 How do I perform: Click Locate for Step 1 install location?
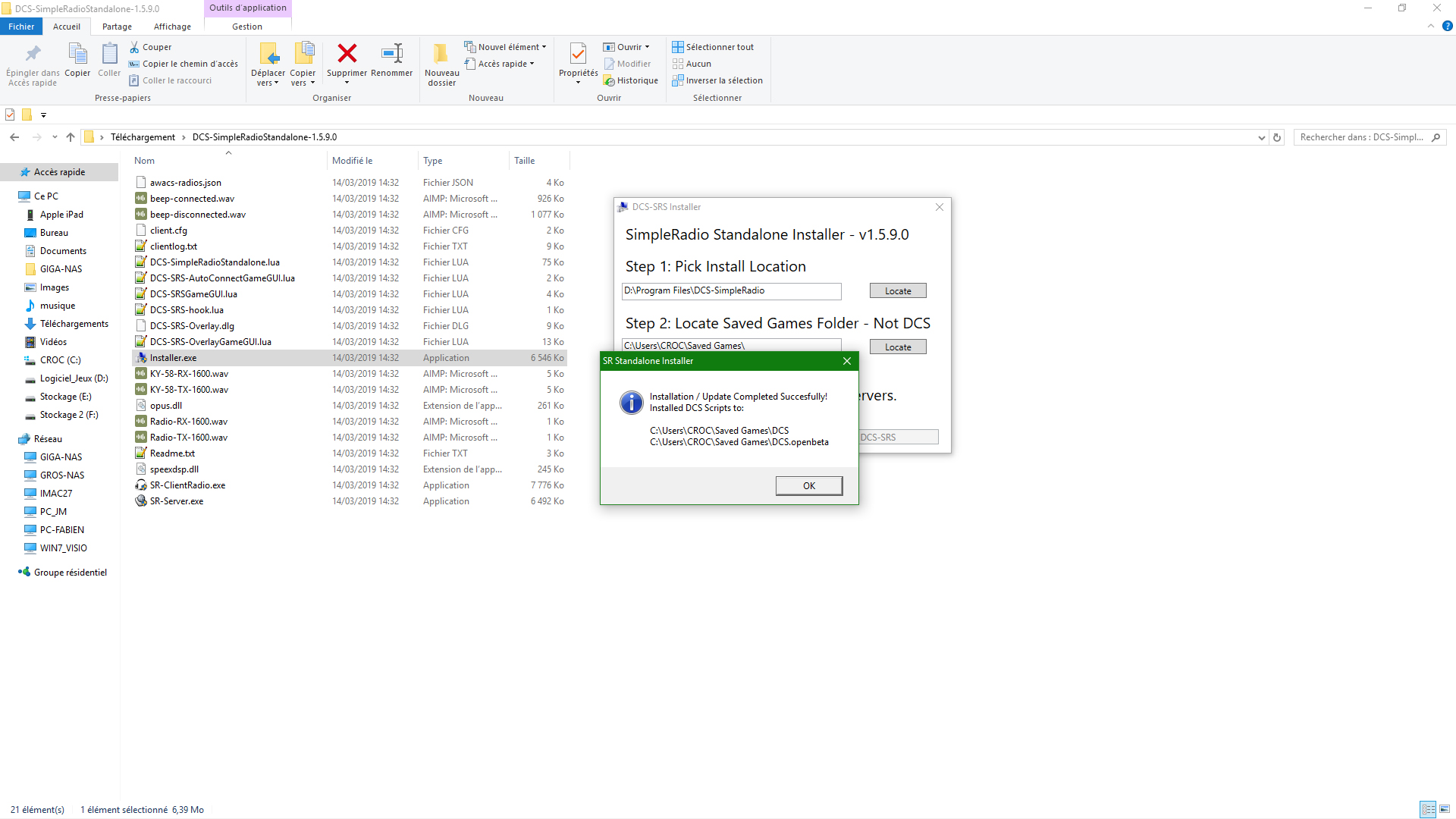pos(898,291)
